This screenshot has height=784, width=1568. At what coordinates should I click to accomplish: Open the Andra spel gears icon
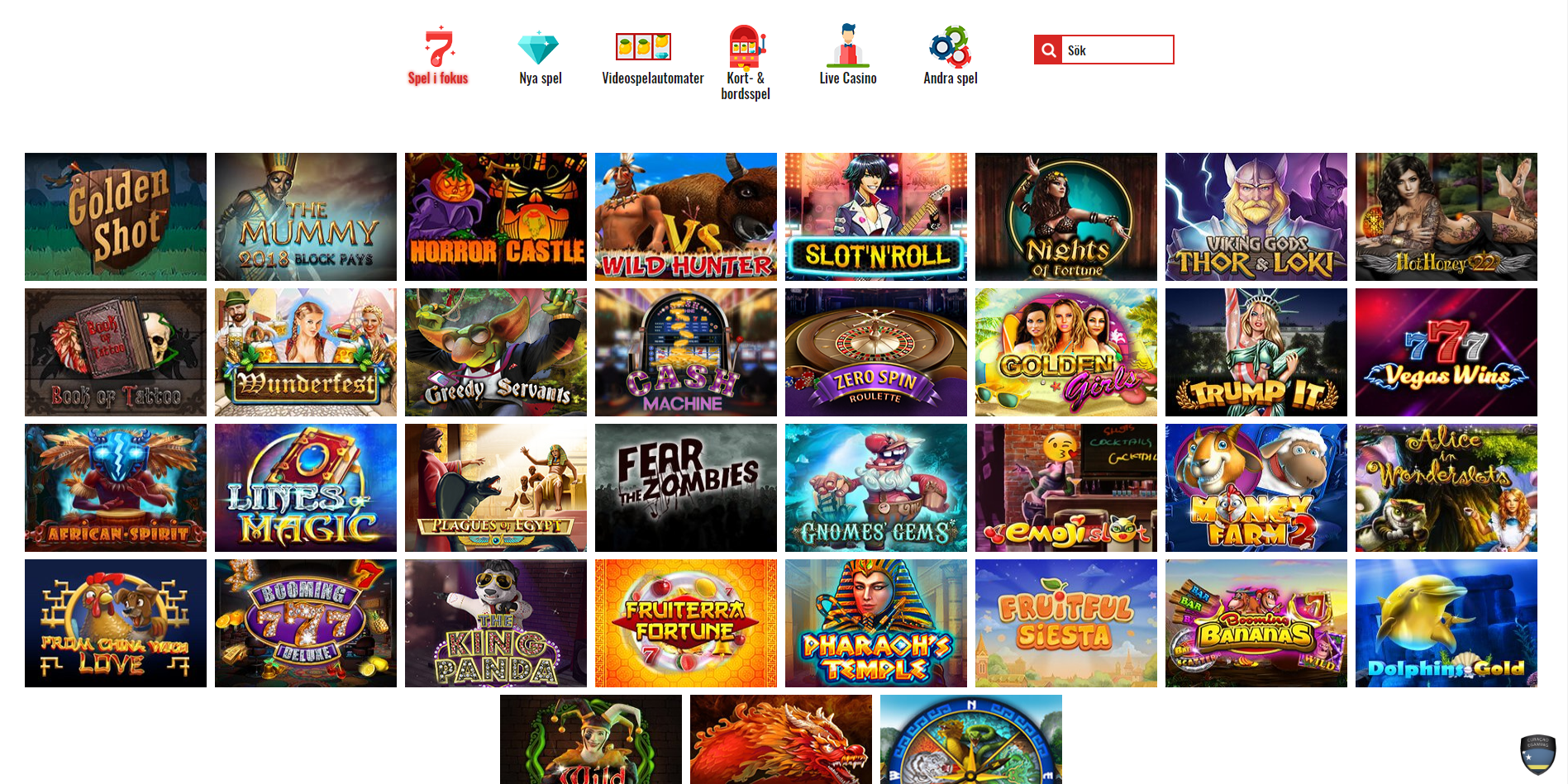(950, 46)
